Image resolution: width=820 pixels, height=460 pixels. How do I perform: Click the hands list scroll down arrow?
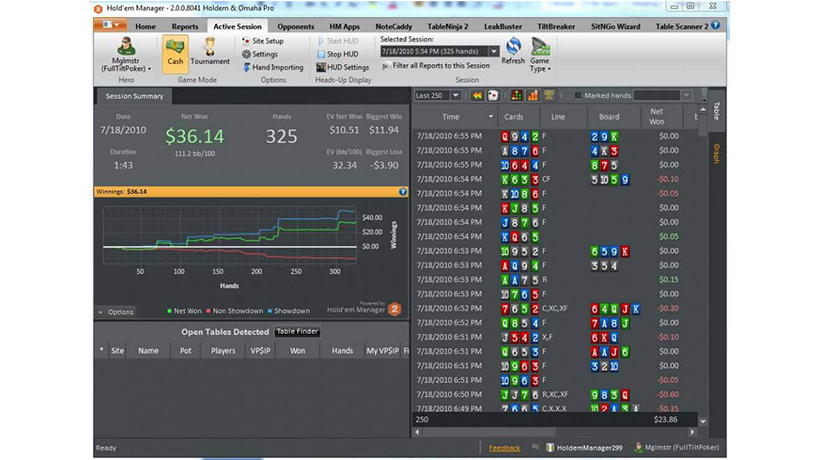(702, 421)
